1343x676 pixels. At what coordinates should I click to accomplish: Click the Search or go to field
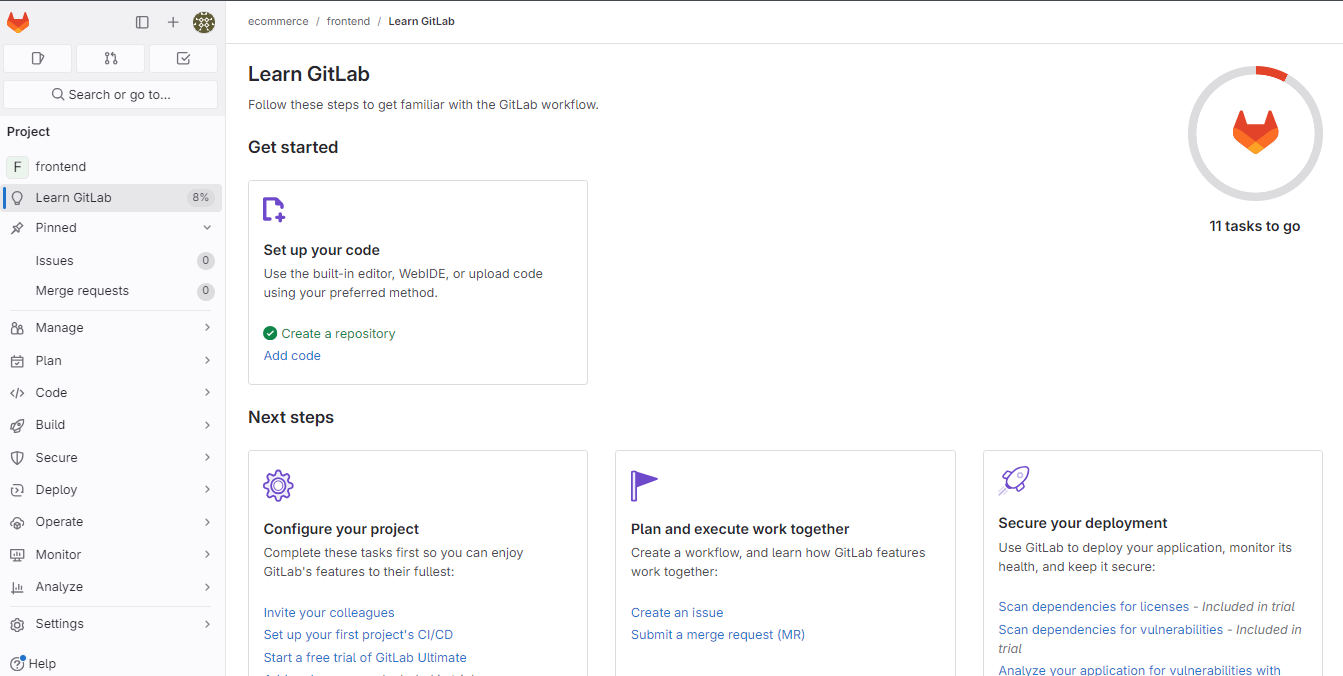[x=111, y=94]
